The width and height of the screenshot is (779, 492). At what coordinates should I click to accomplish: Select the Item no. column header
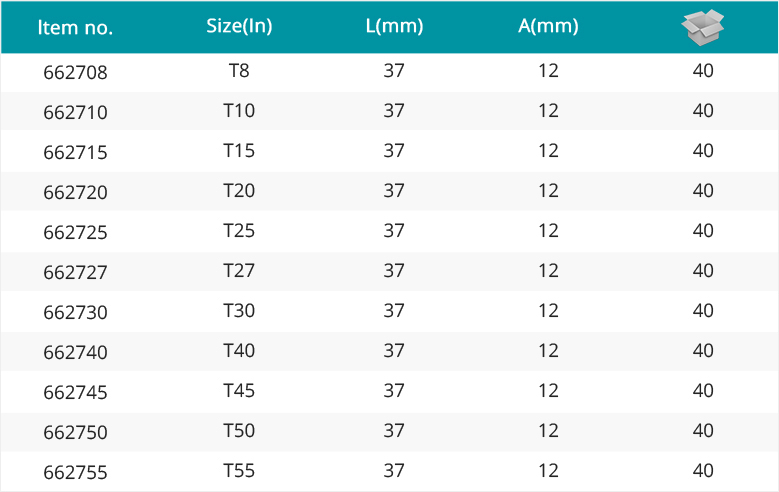(76, 27)
